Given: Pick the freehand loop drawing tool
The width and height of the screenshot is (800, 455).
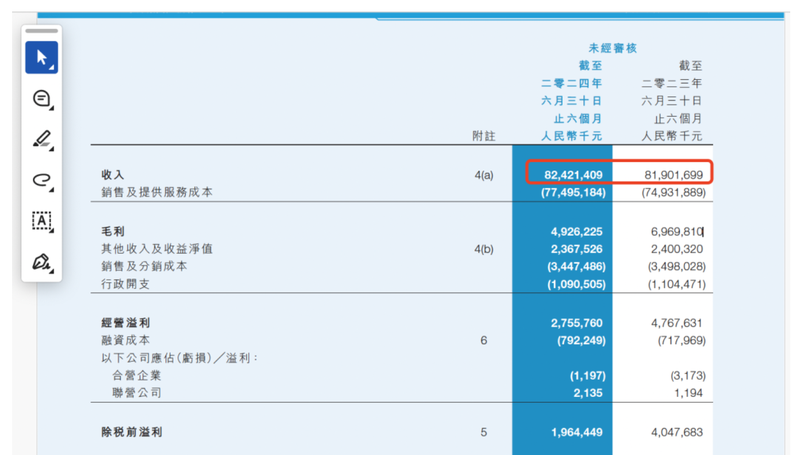Looking at the screenshot, I should [41, 180].
